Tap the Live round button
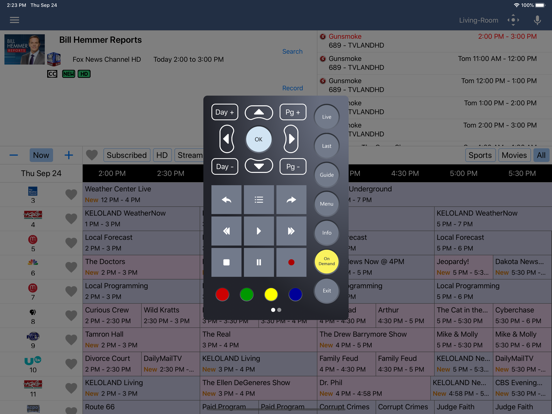The image size is (552, 414). tap(326, 117)
